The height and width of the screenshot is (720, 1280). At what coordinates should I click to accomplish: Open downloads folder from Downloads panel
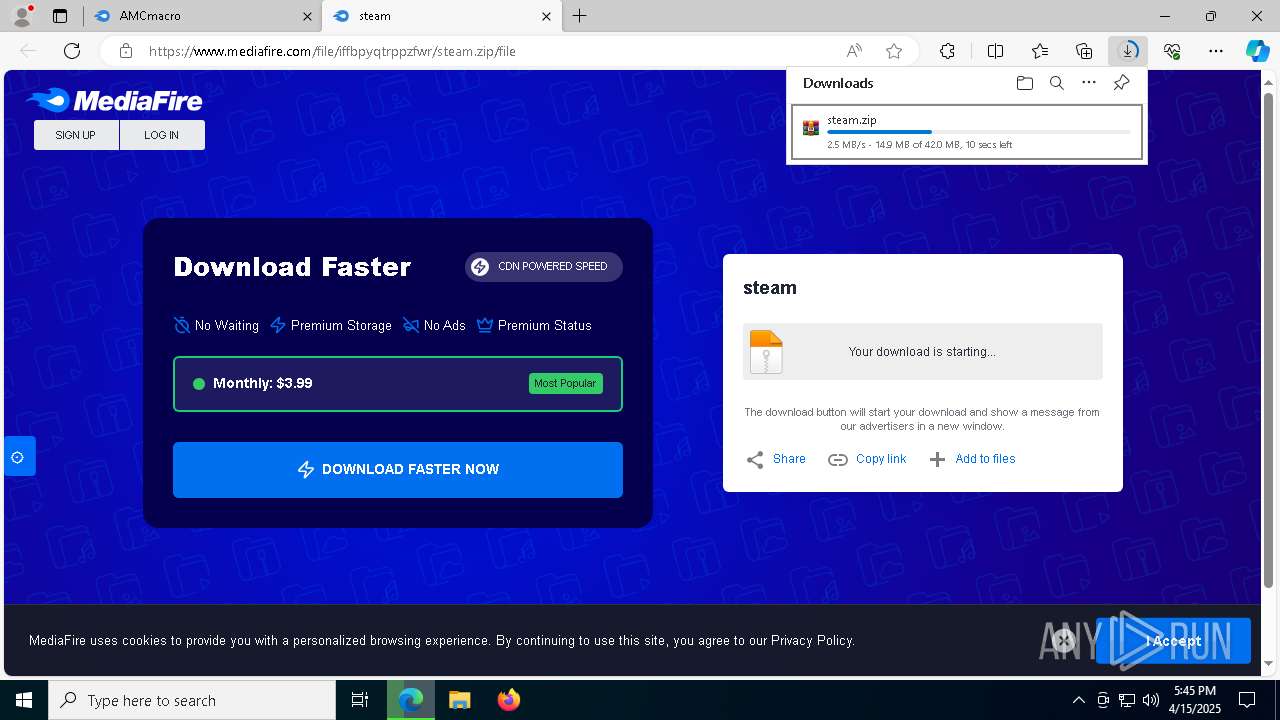pos(1024,83)
